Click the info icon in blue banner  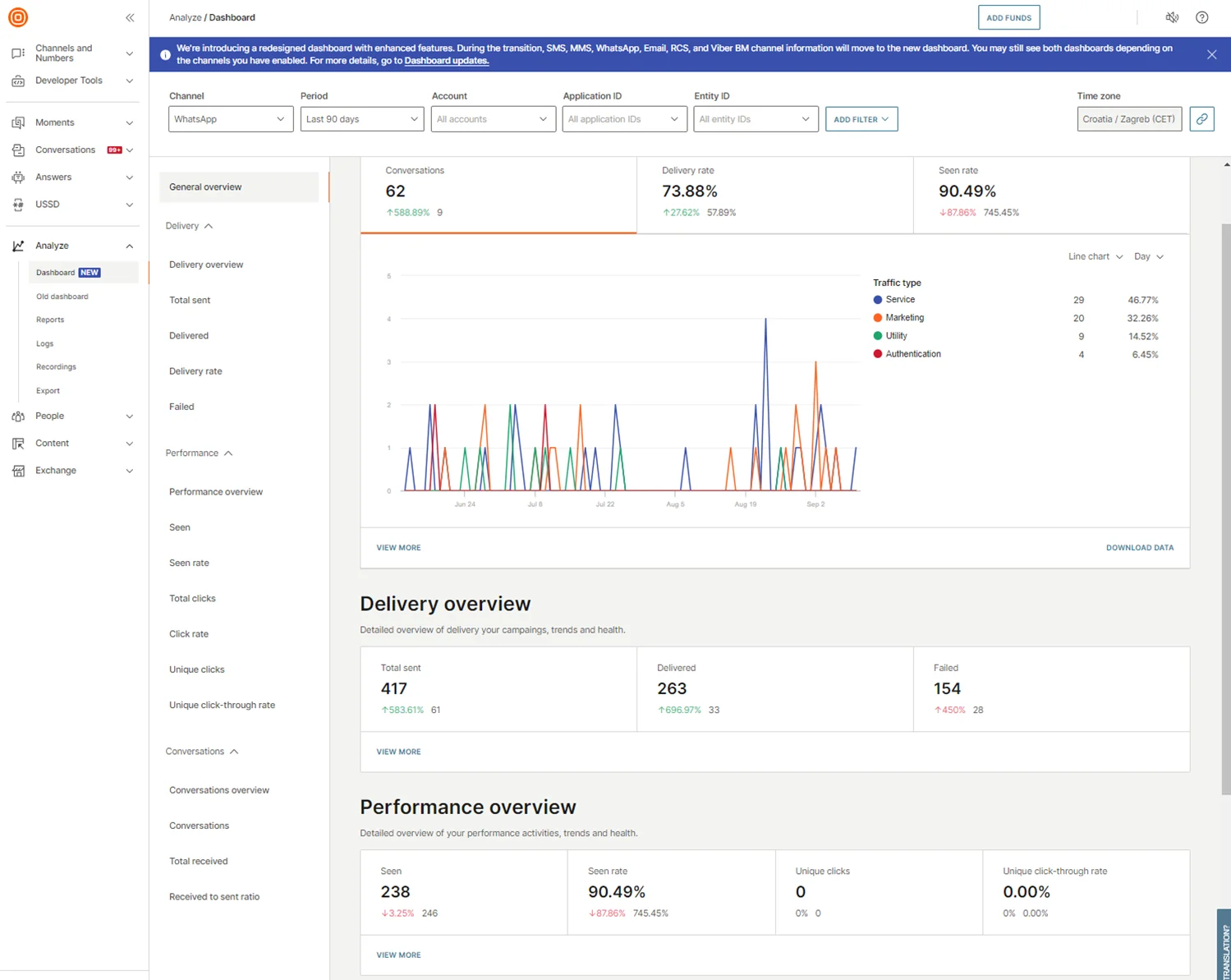165,54
